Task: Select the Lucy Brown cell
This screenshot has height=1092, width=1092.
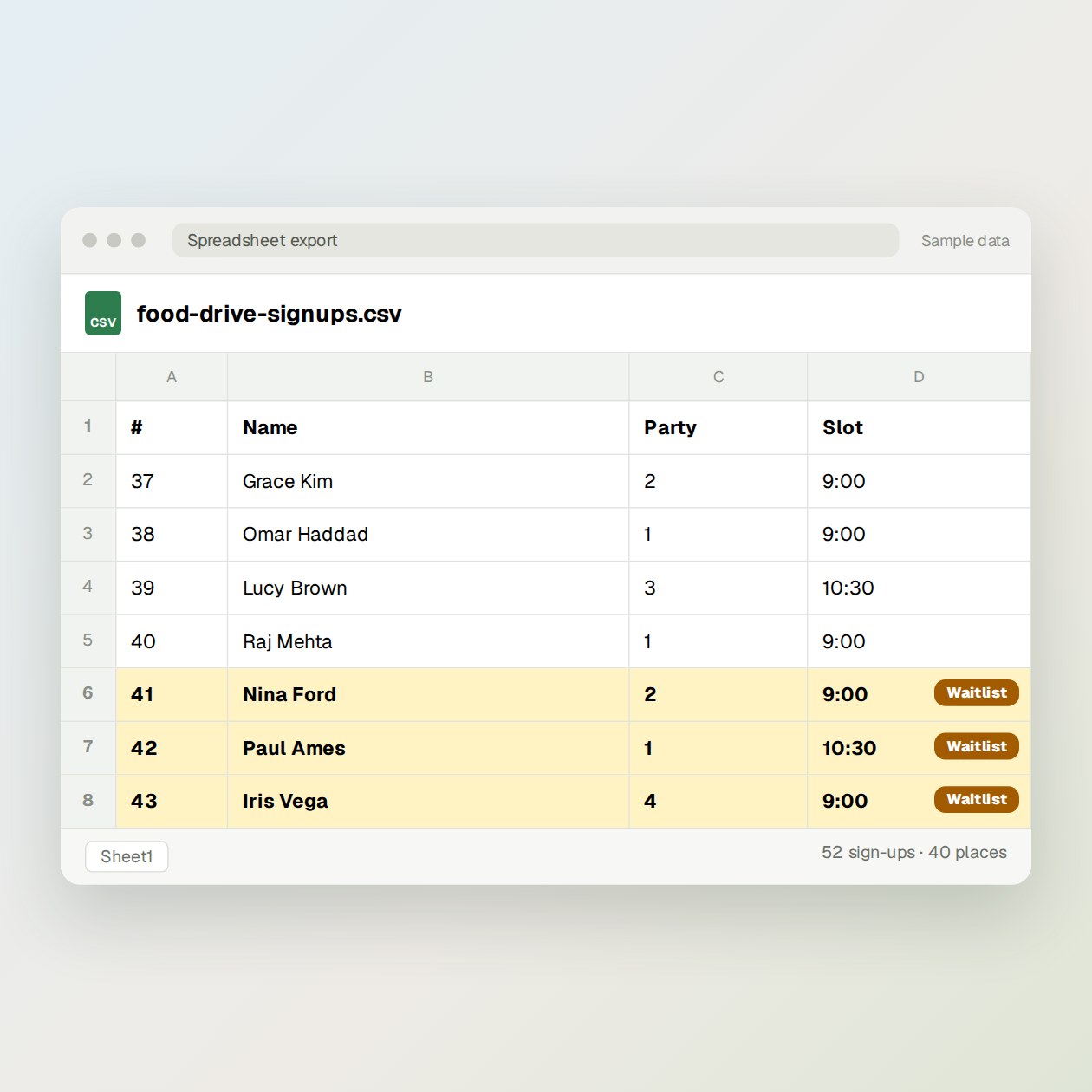Action: point(428,588)
